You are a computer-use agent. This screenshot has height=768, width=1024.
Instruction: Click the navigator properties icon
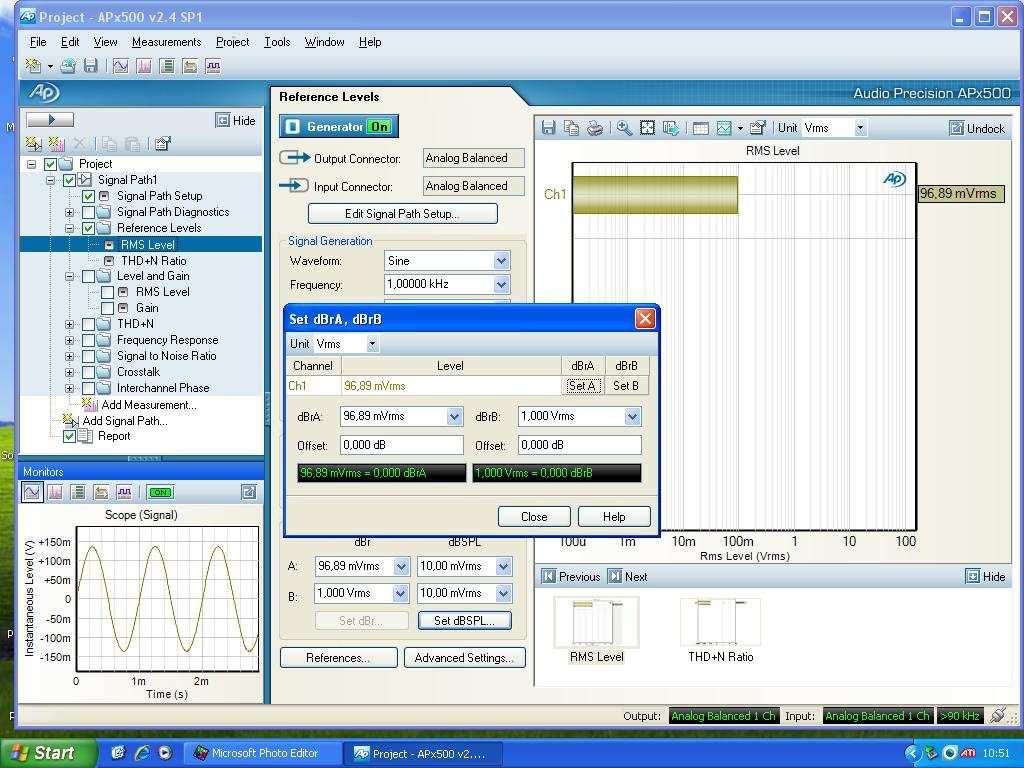click(x=163, y=143)
